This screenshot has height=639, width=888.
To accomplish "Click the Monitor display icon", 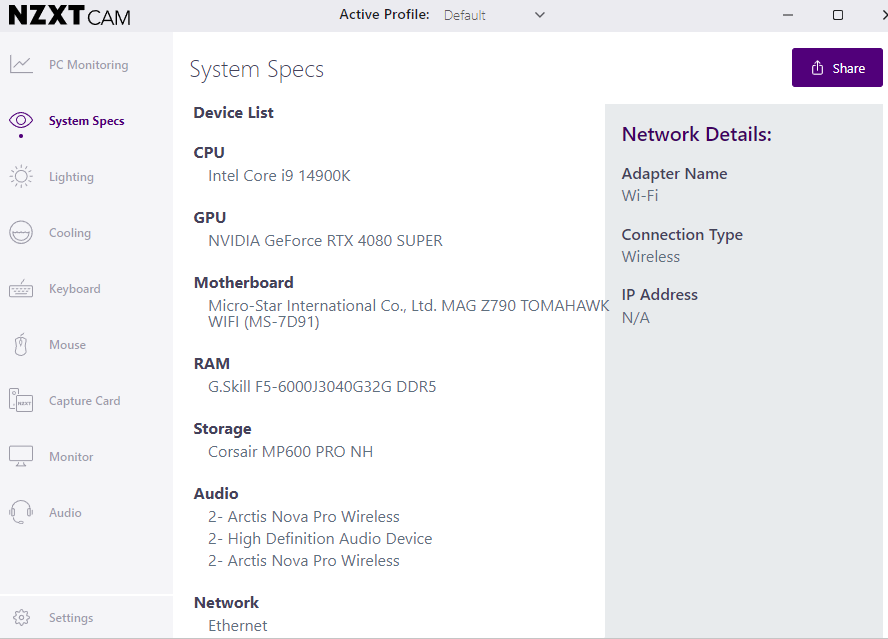I will (x=21, y=456).
